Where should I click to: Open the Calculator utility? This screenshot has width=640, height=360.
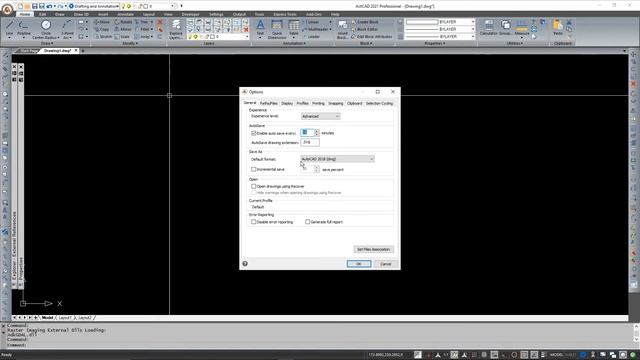[488, 28]
